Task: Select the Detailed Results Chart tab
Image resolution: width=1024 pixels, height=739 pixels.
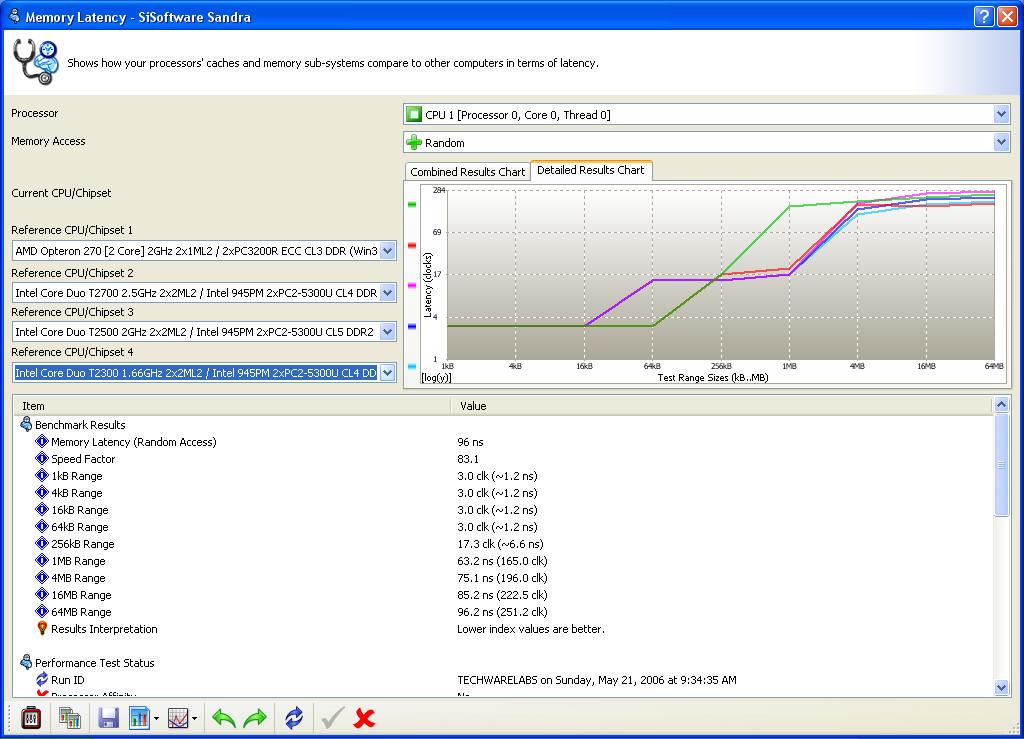Action: (590, 170)
